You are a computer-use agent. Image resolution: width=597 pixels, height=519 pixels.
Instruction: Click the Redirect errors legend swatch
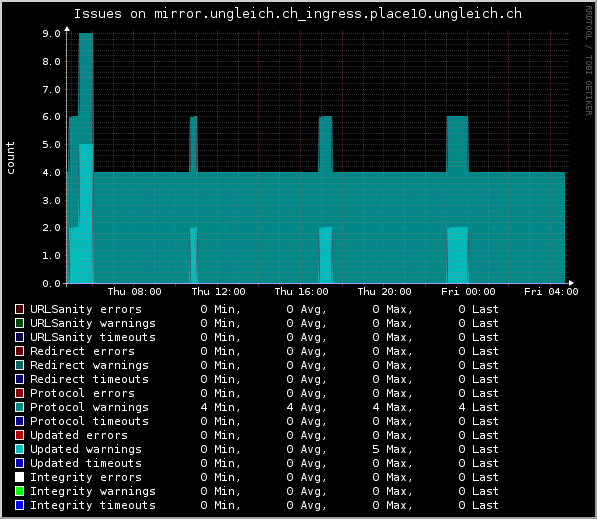[x=19, y=351]
